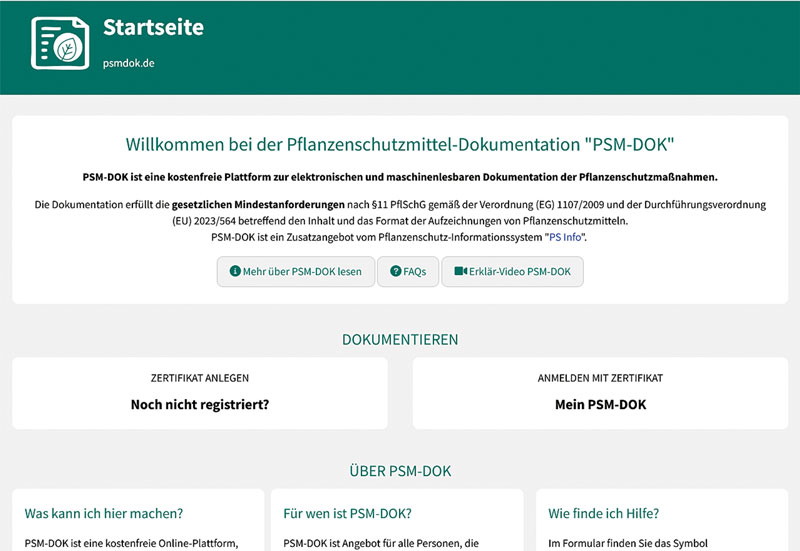Click the question mark icon in the FAQs button
Screen dimensions: 800x551
click(395, 271)
